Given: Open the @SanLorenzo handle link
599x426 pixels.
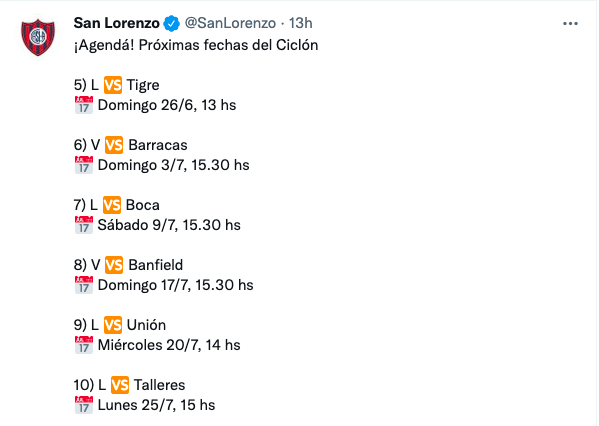Looking at the screenshot, I should click(230, 23).
